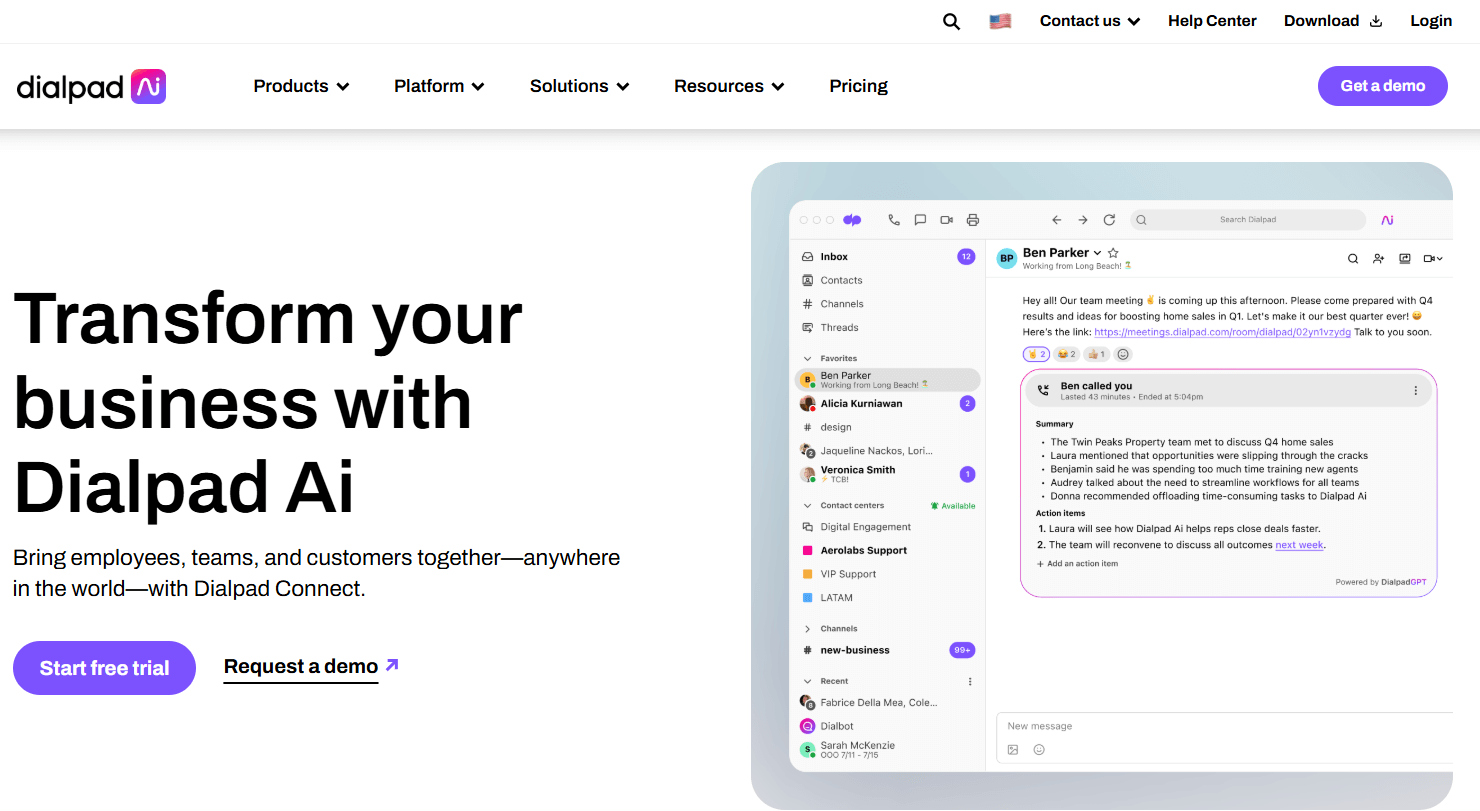Collapse the Recent section chevron
1480x811 pixels.
pyautogui.click(x=807, y=681)
